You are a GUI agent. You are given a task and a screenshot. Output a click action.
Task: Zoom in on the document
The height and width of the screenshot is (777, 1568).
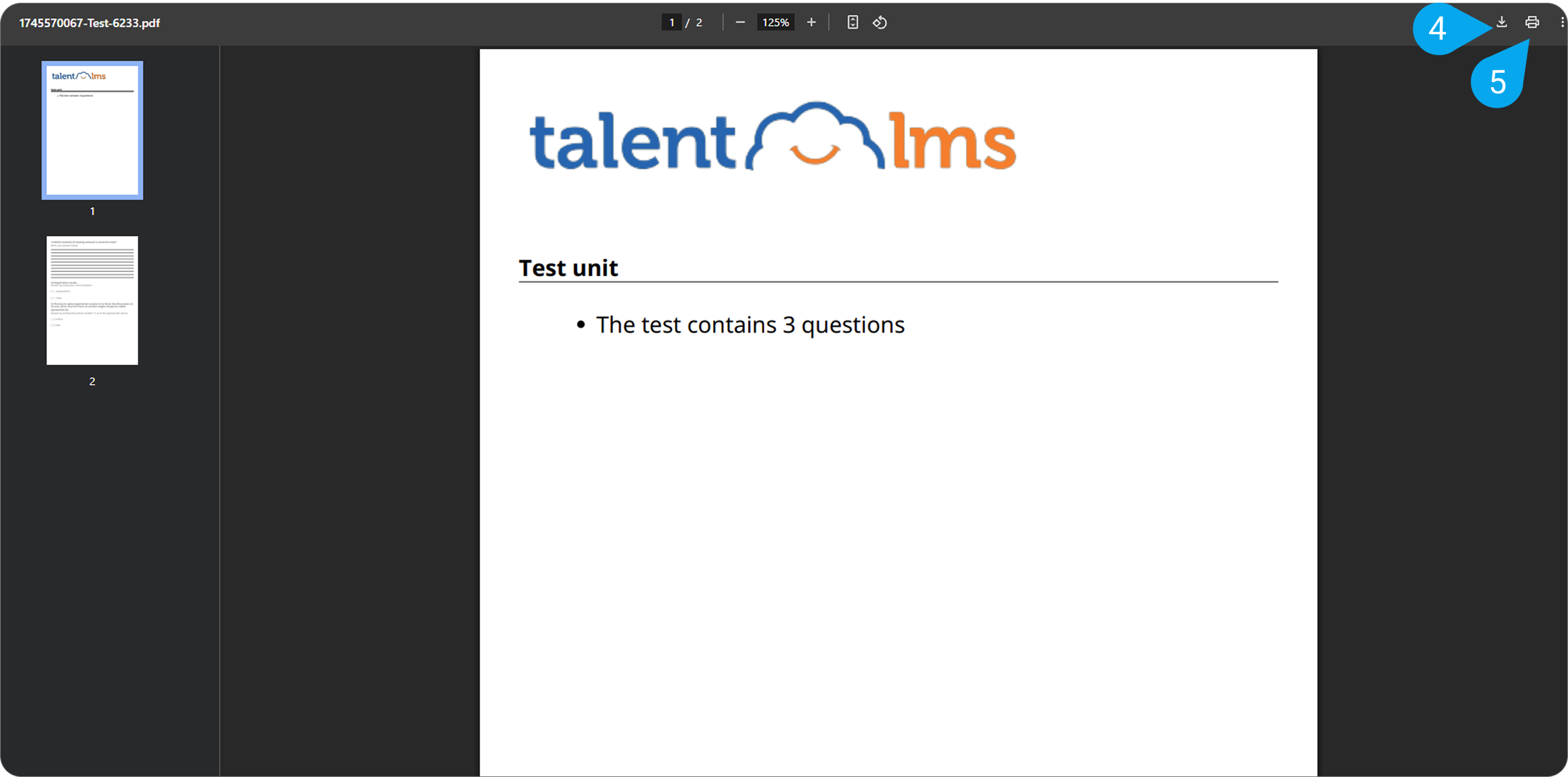point(811,22)
